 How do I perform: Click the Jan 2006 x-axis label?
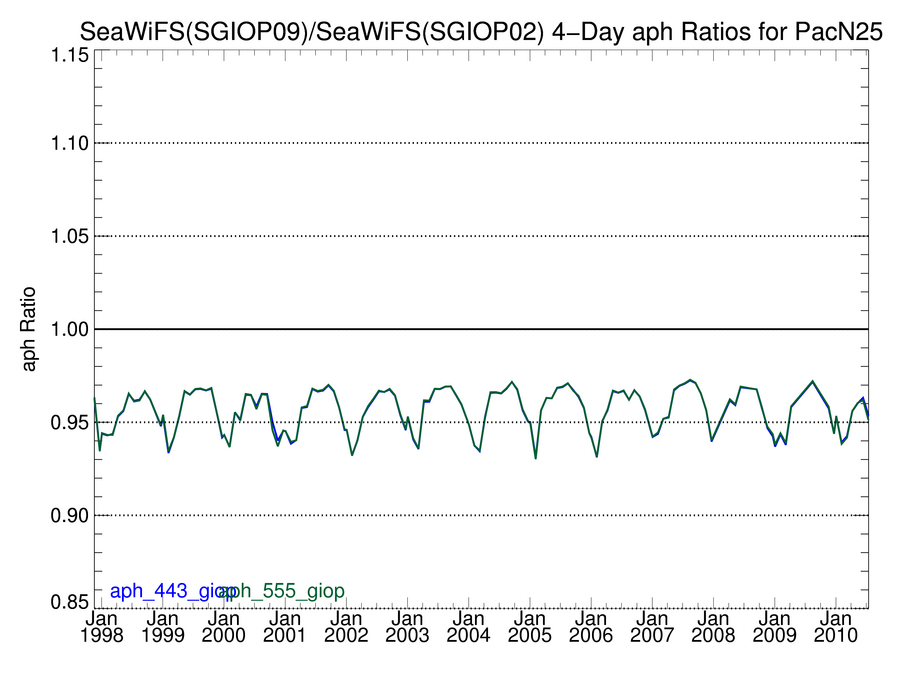tap(591, 627)
